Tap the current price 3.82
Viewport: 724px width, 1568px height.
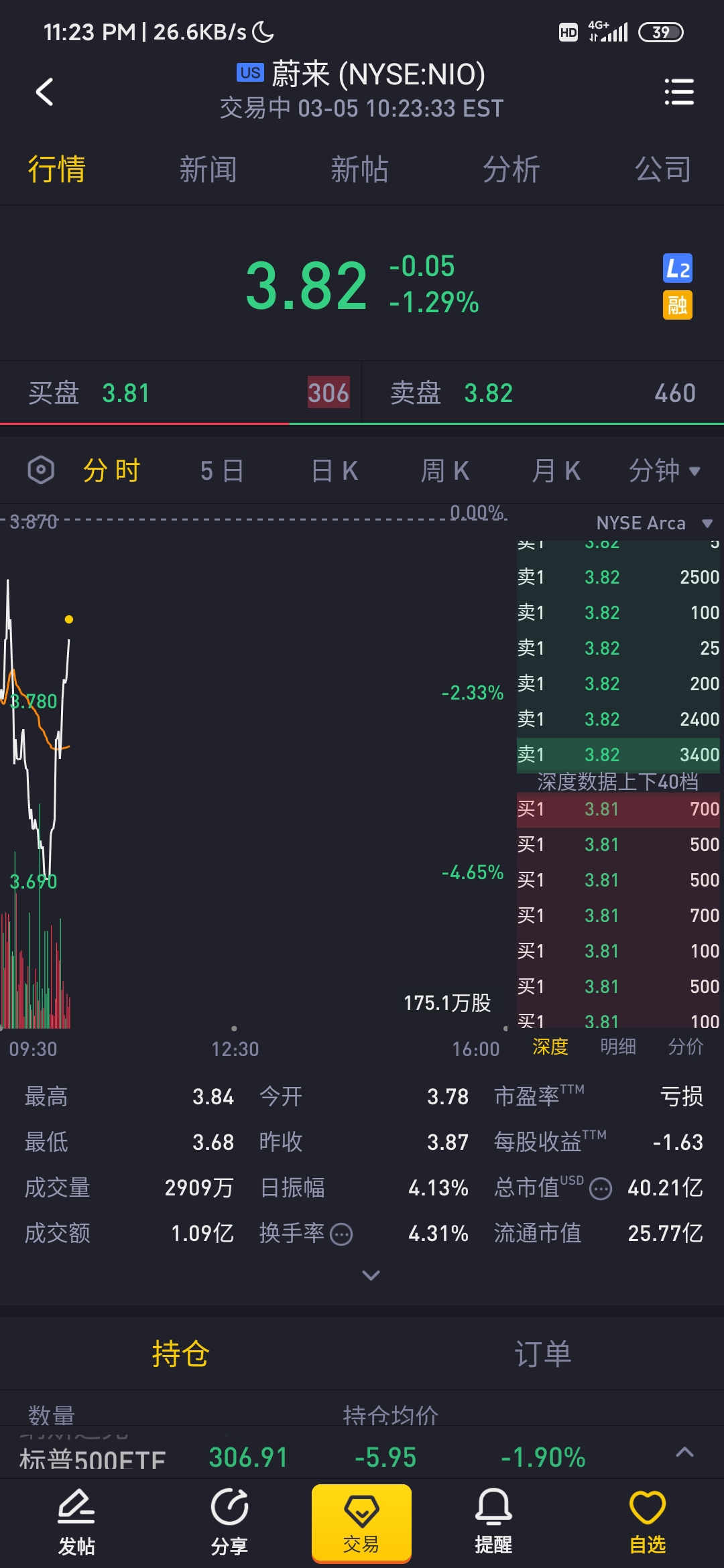coord(306,286)
